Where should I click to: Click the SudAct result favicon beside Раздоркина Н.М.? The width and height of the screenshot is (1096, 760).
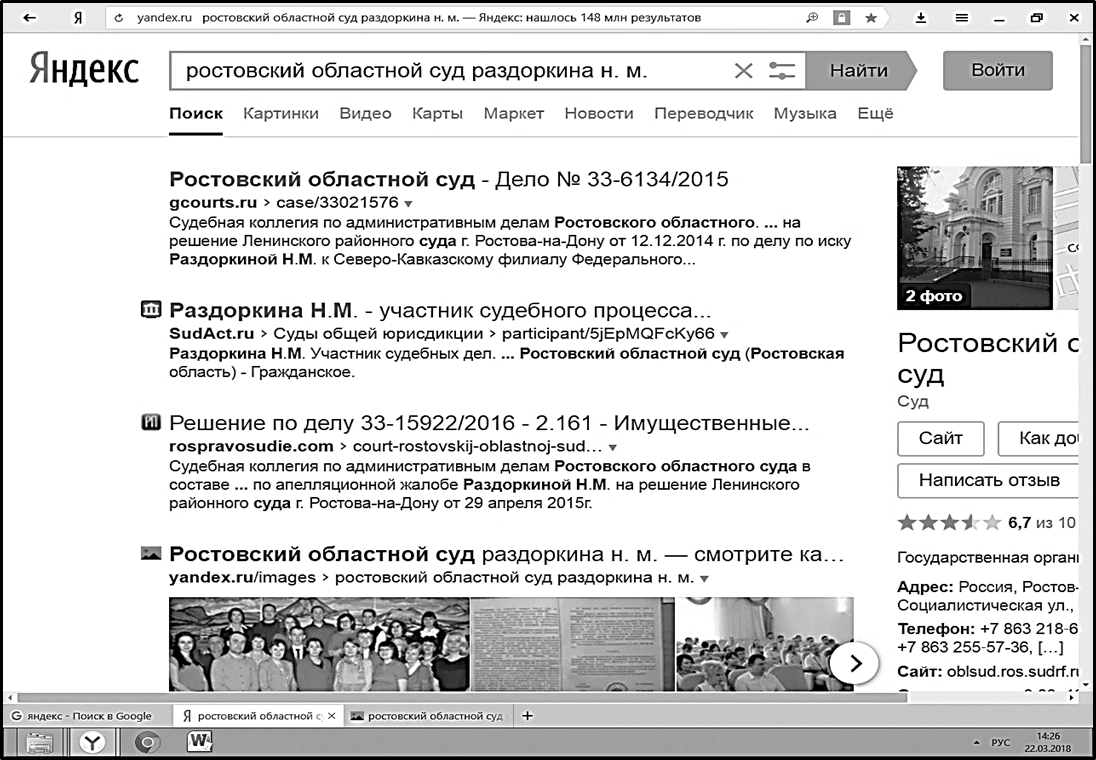pos(151,310)
